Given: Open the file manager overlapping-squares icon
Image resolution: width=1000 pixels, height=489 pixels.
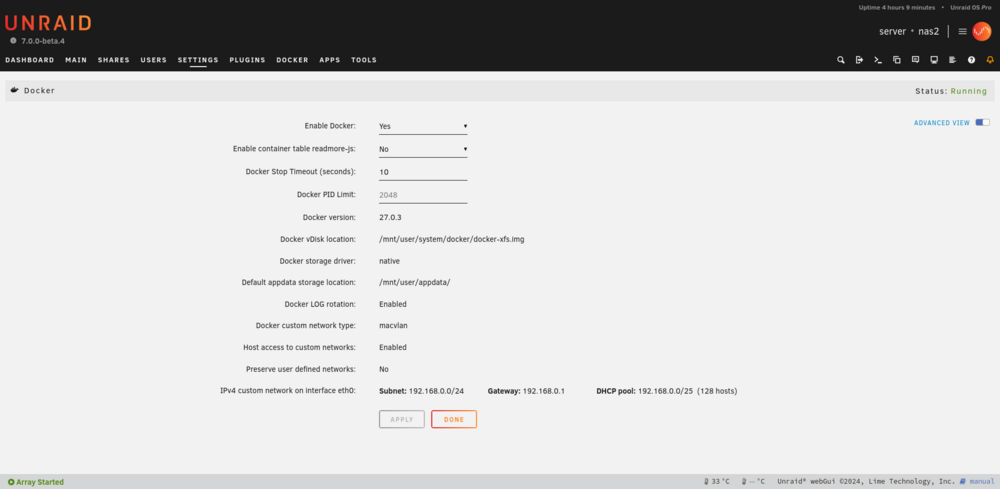Looking at the screenshot, I should point(897,60).
